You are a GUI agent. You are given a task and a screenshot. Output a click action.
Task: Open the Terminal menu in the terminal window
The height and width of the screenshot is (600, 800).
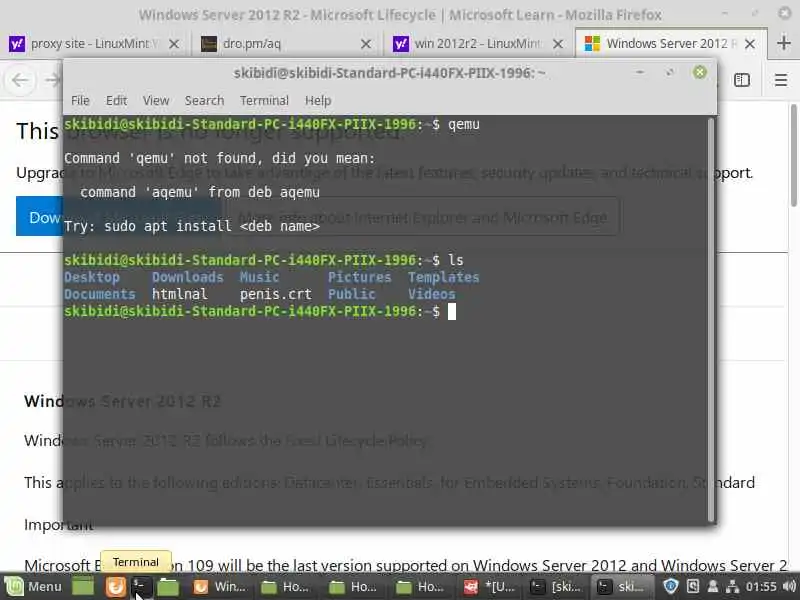click(264, 101)
